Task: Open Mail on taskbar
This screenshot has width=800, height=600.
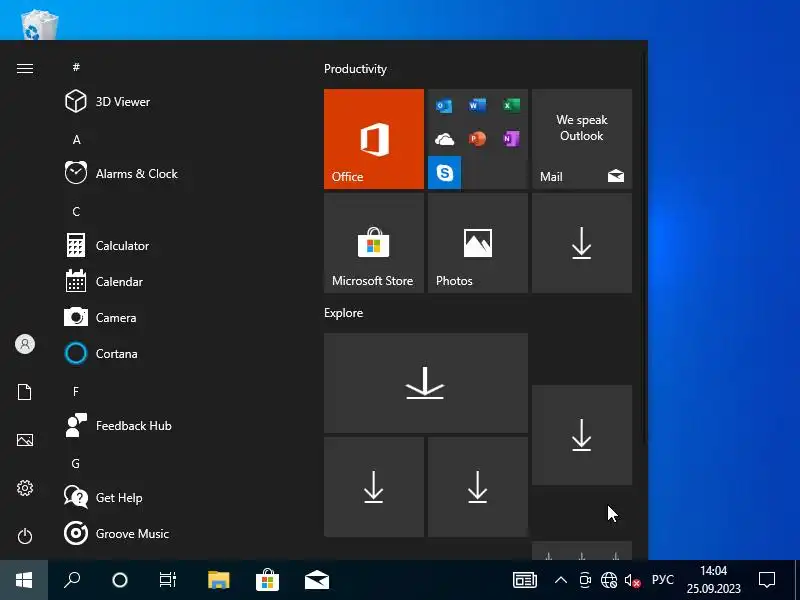Action: pos(317,580)
